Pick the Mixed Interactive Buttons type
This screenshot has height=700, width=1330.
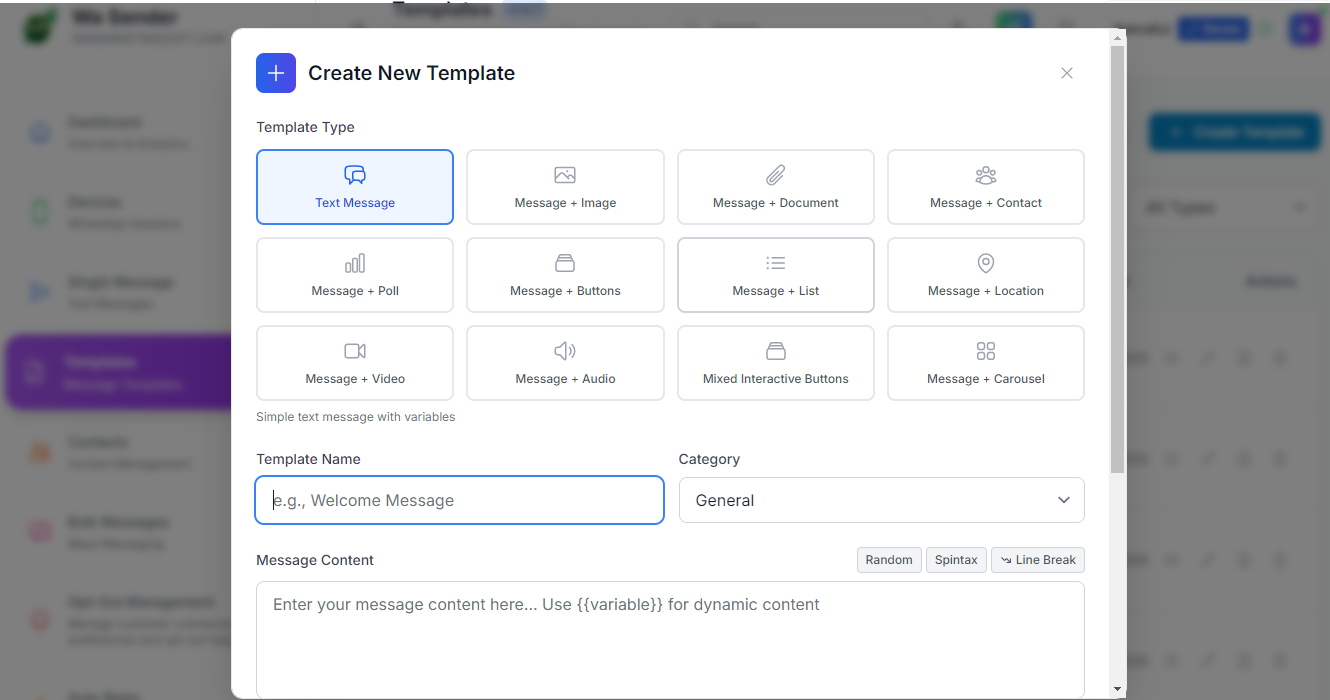point(775,363)
